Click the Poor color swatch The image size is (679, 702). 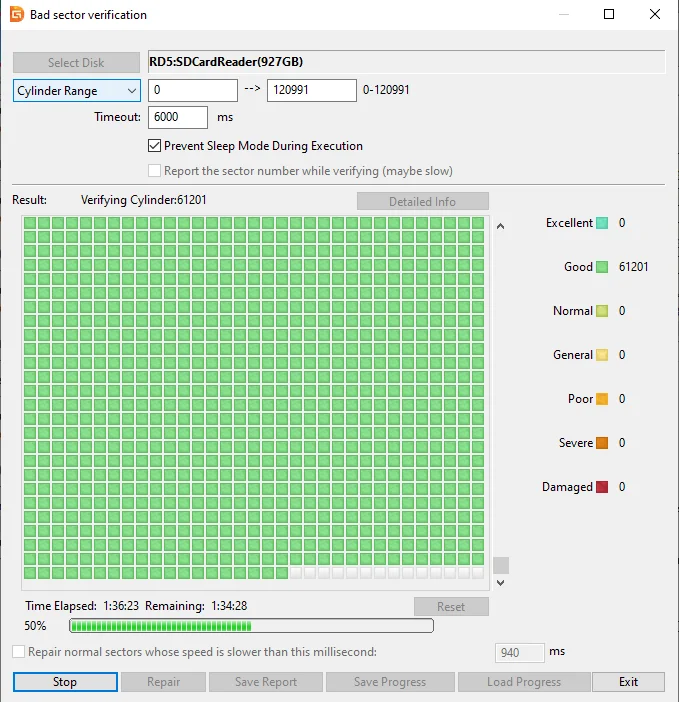point(602,399)
